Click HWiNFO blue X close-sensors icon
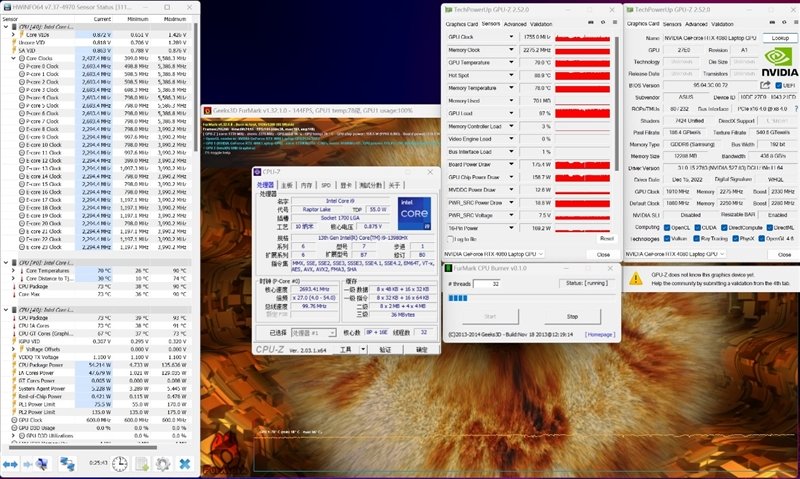 [185, 464]
